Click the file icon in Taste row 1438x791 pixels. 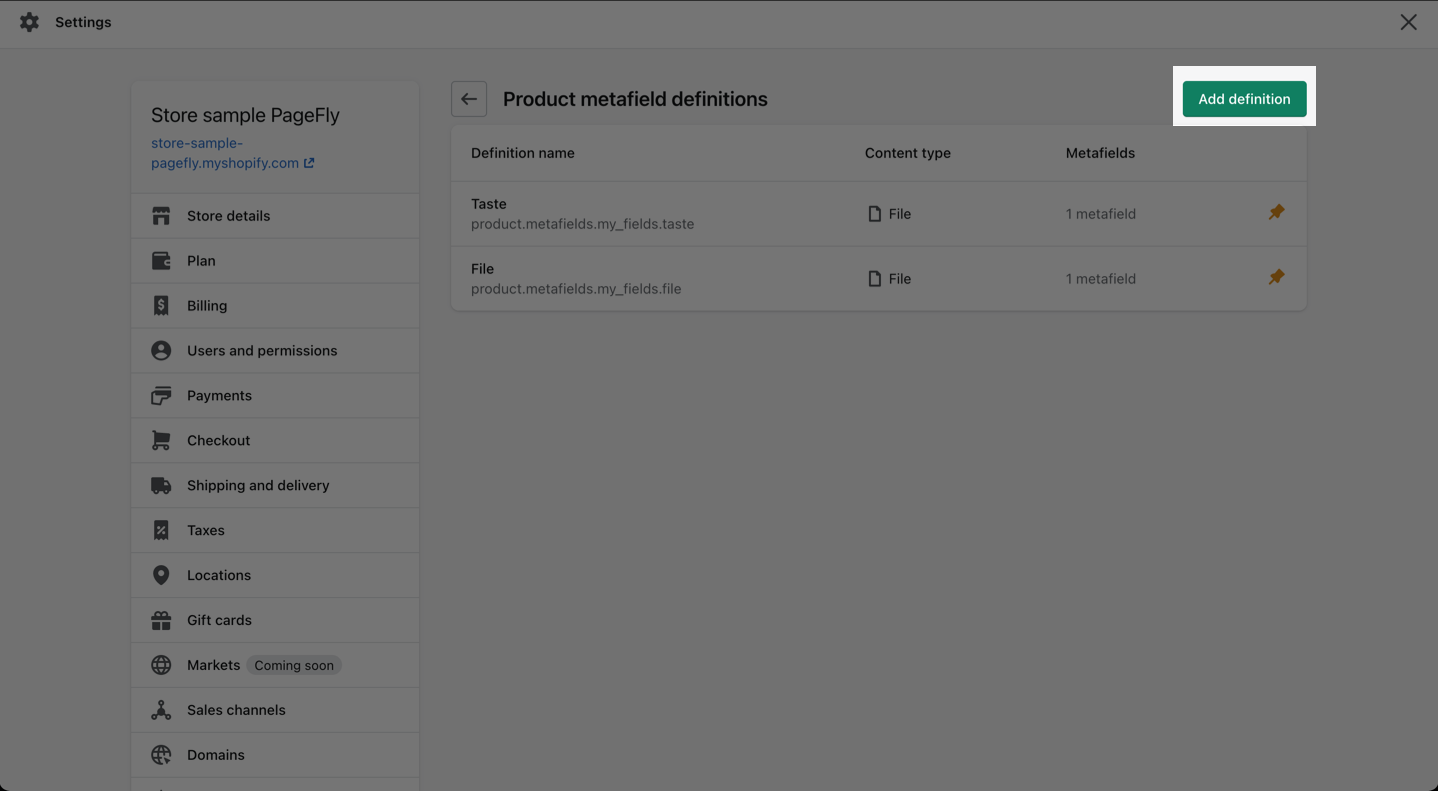[874, 214]
